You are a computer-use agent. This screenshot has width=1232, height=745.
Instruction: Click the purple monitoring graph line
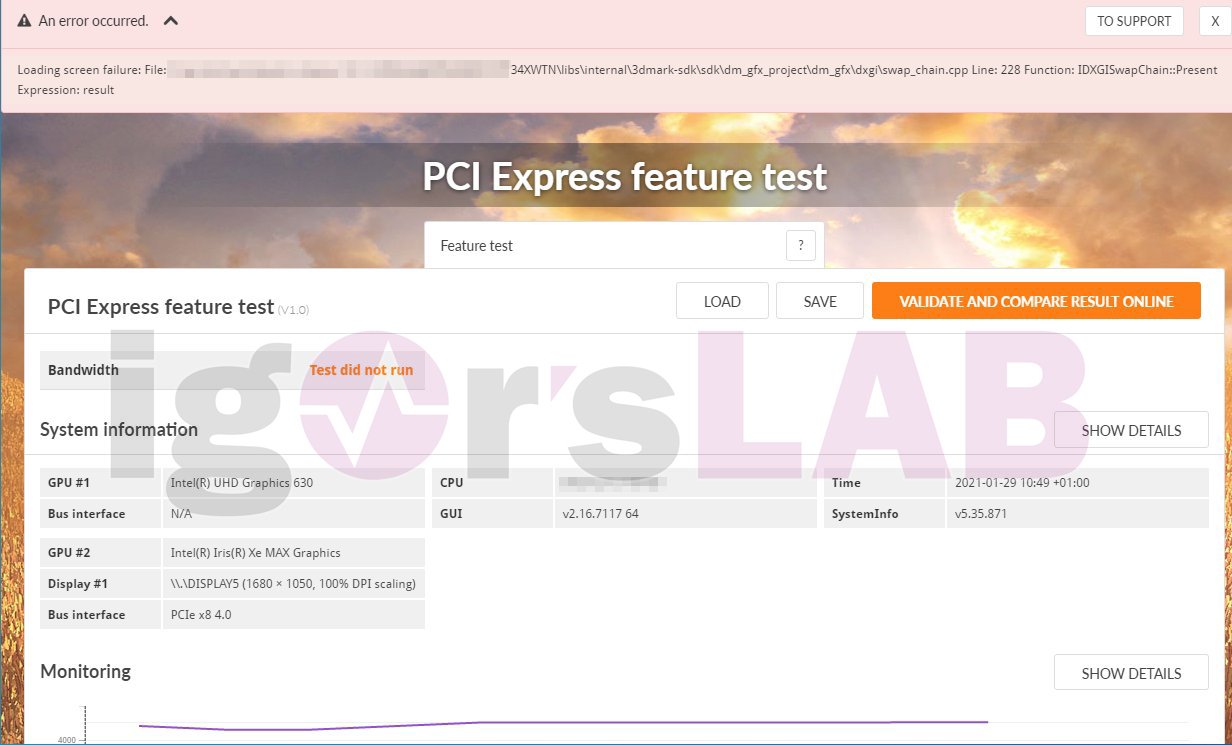[x=563, y=724]
